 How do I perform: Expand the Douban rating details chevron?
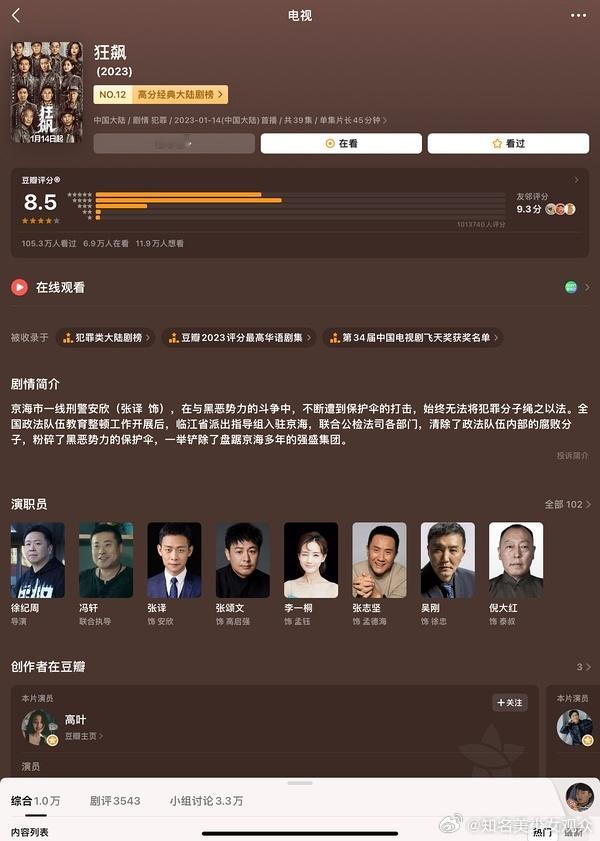(x=576, y=180)
